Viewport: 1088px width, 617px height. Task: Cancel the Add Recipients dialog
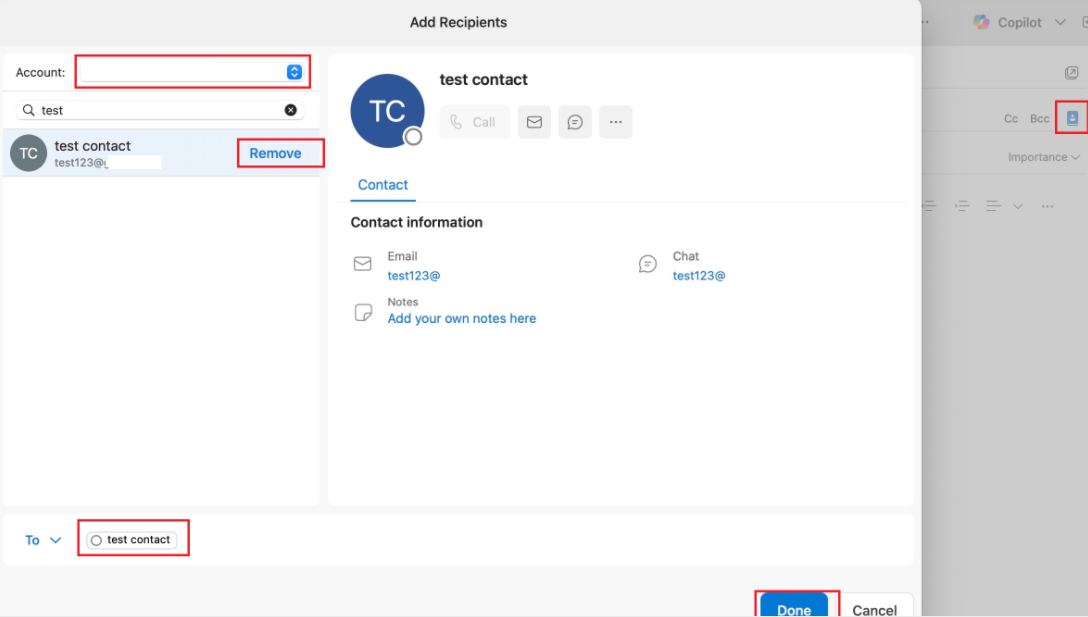point(874,606)
